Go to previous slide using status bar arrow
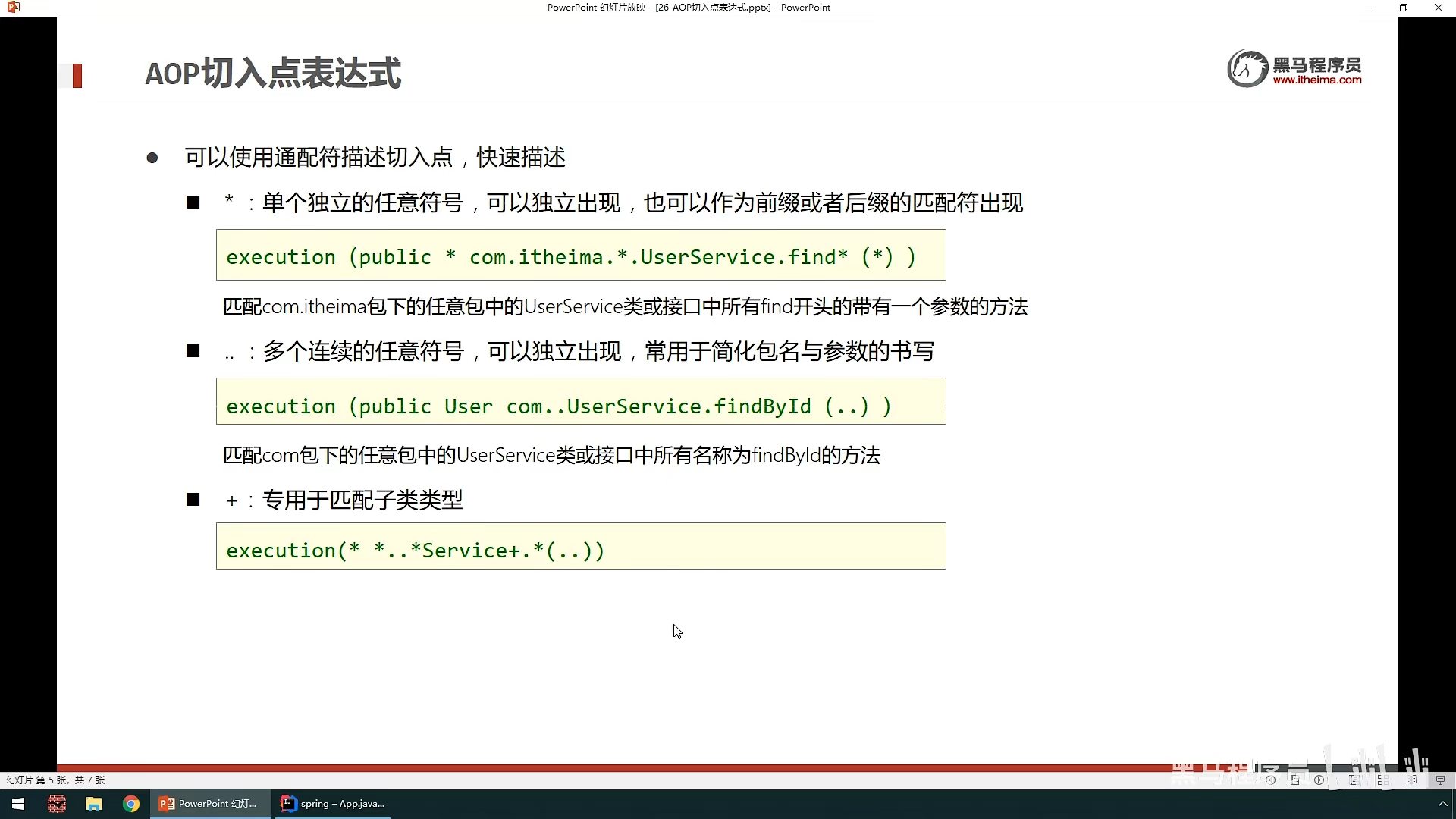 [x=1270, y=780]
